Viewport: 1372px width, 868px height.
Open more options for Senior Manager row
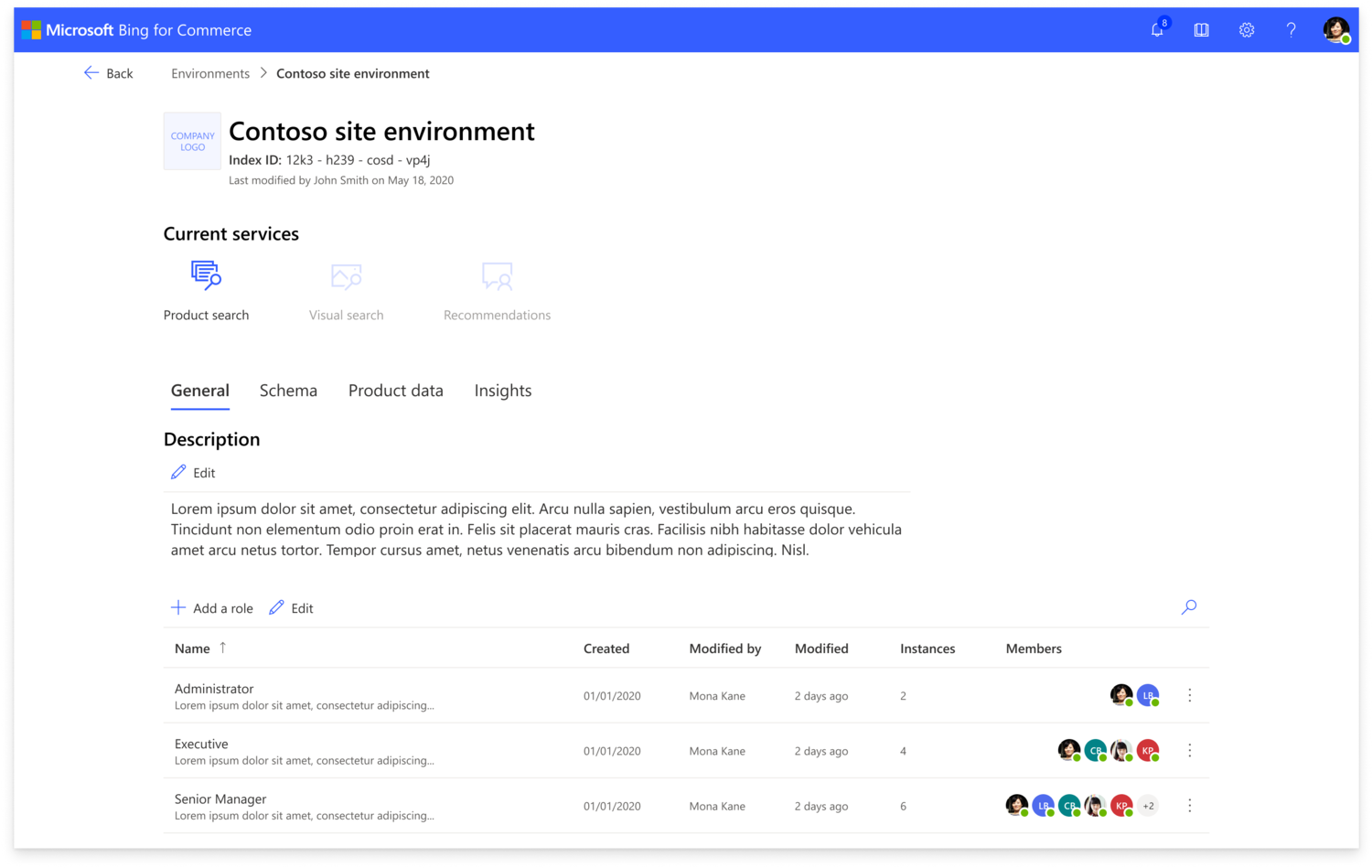tap(1189, 806)
